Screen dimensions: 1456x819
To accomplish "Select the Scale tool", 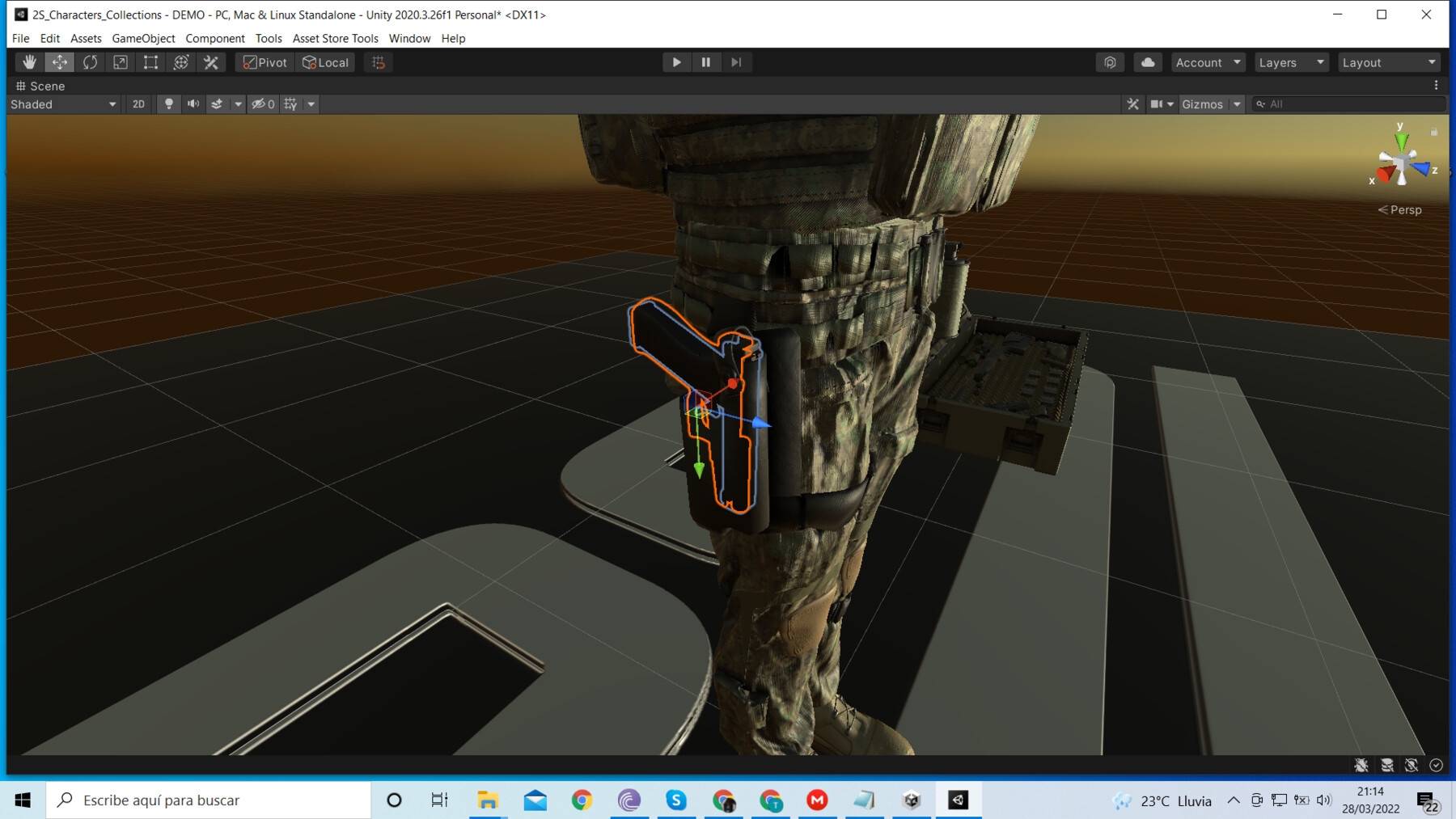I will pos(121,62).
